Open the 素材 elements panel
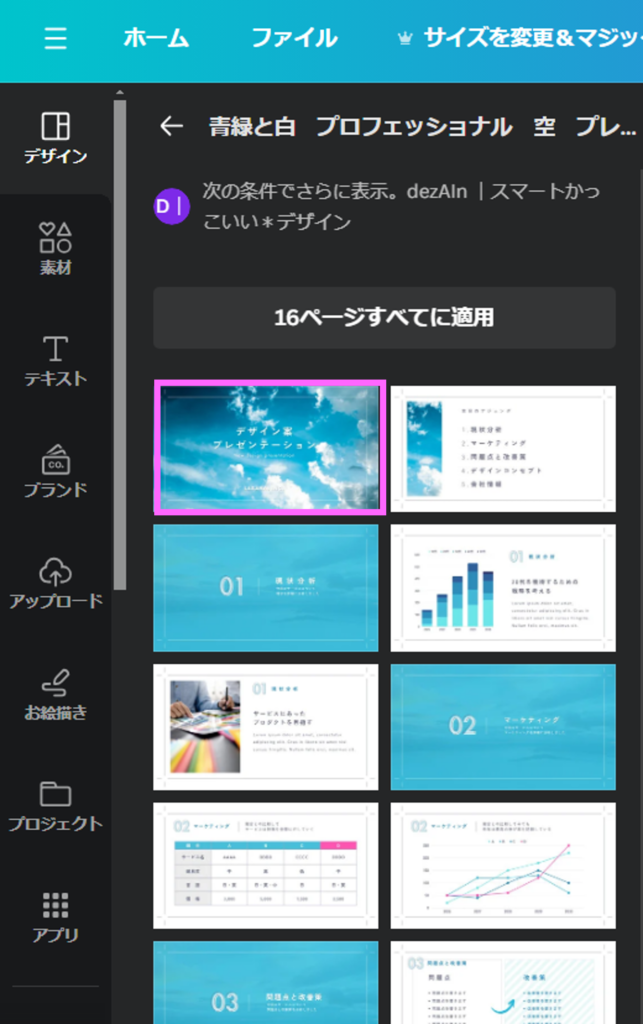Screen dimensions: 643x1024 click(x=56, y=249)
